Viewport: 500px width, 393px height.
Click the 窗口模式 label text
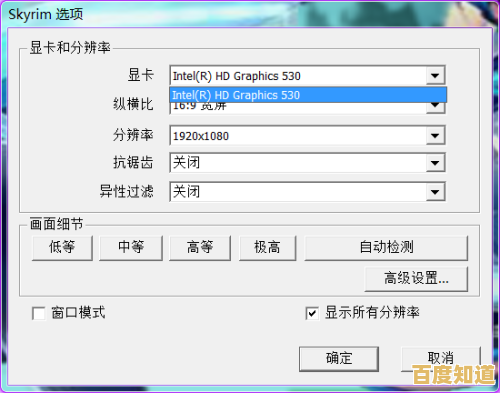78,313
